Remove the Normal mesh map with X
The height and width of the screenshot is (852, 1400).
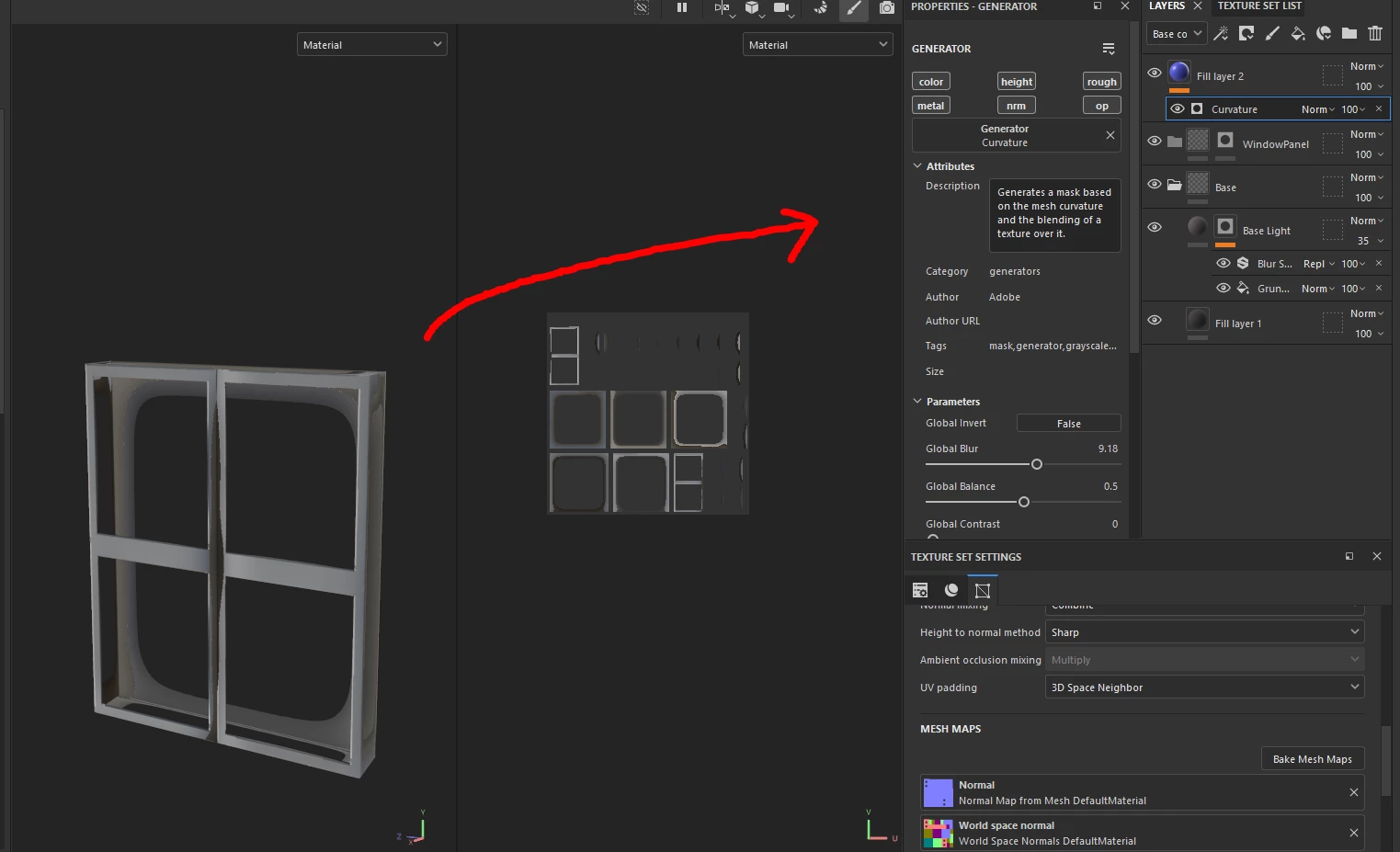[x=1354, y=792]
